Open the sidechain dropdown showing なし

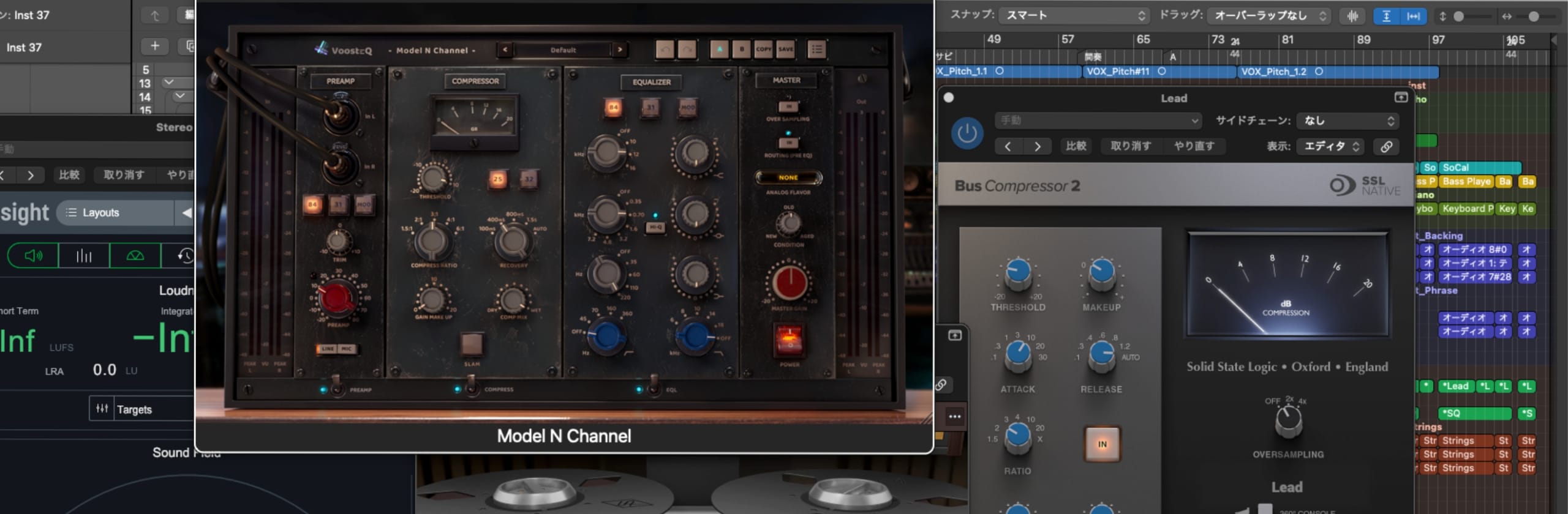coord(1347,121)
